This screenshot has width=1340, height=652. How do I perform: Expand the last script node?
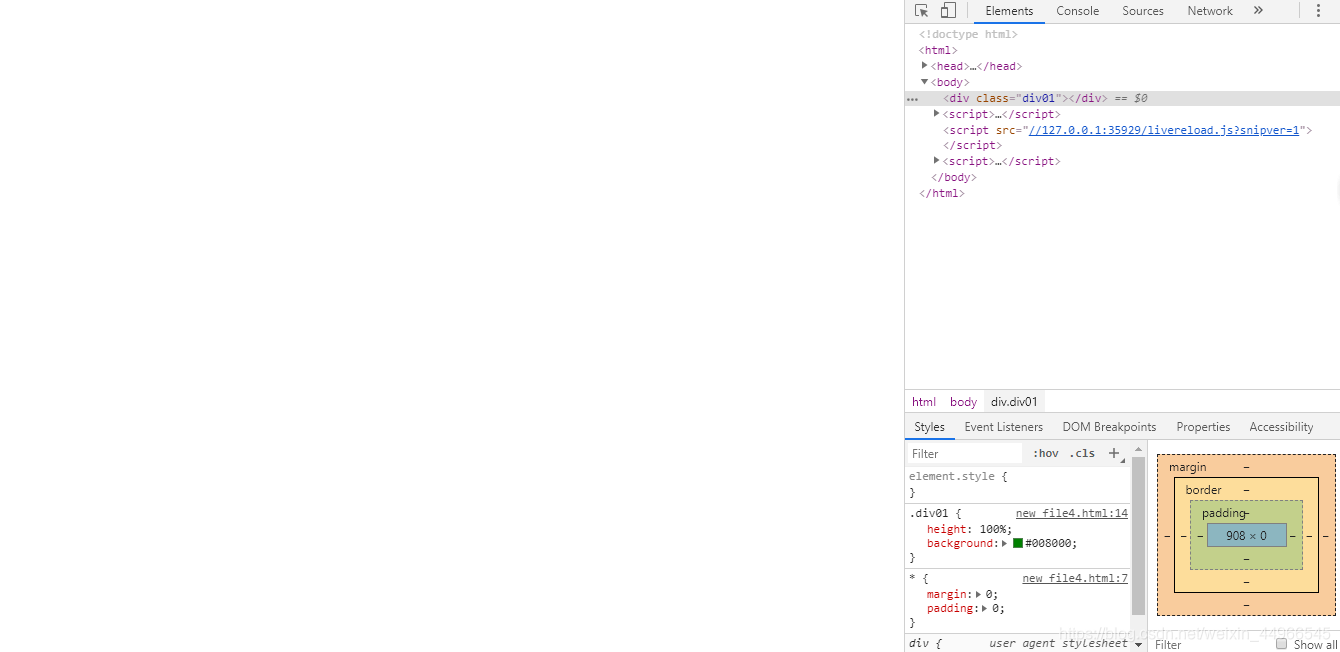click(x=937, y=161)
